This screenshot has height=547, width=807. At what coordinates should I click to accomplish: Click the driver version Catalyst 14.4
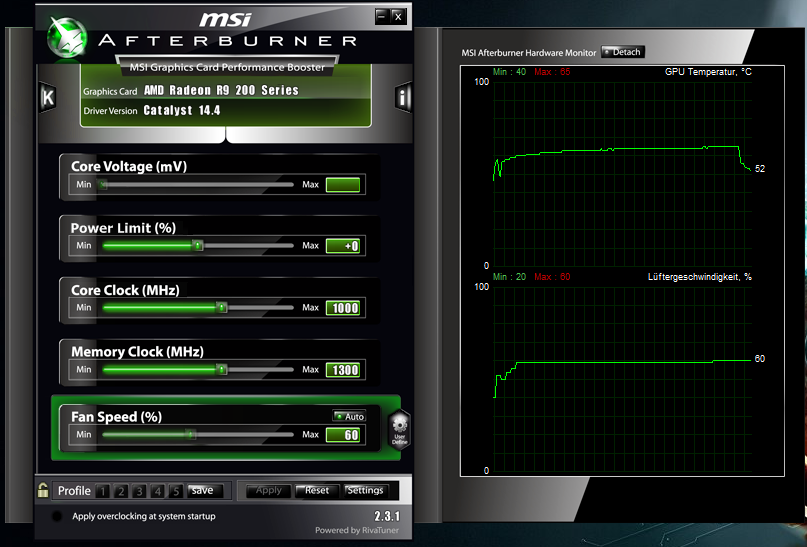click(182, 110)
